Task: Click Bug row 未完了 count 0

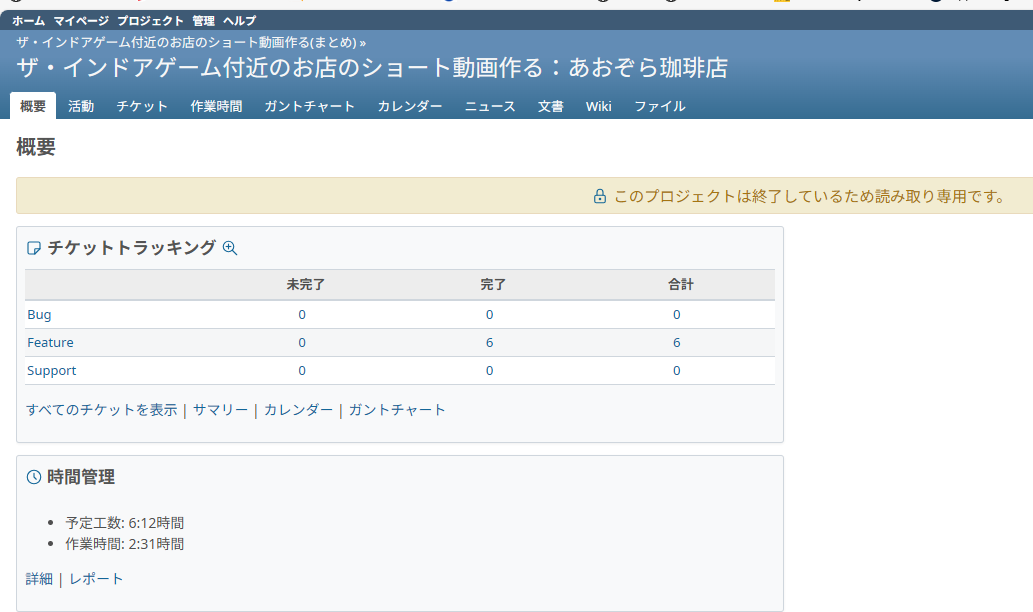Action: pos(302,315)
